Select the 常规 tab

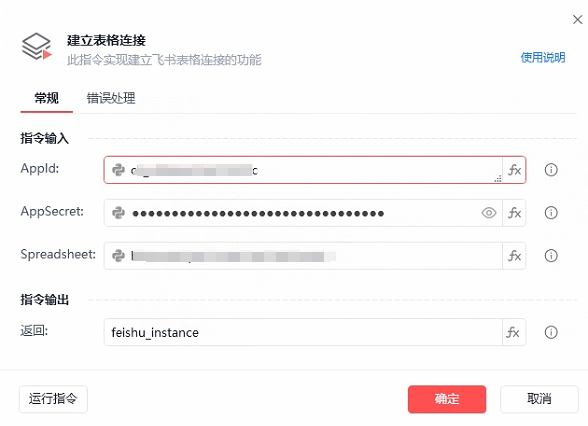tap(46, 98)
